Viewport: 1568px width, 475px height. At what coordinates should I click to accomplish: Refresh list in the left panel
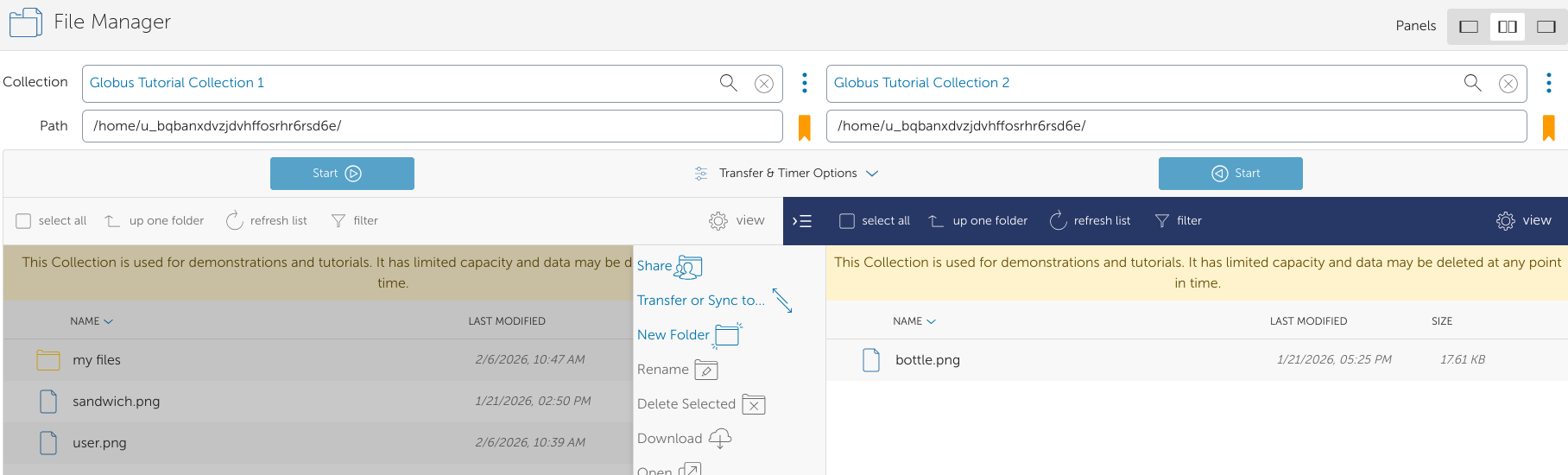click(266, 221)
